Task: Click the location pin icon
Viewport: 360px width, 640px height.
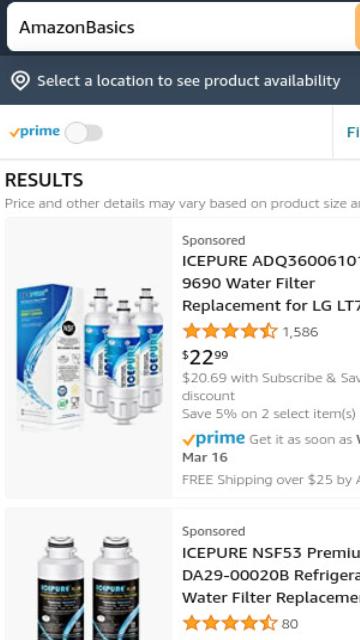Action: click(x=20, y=81)
